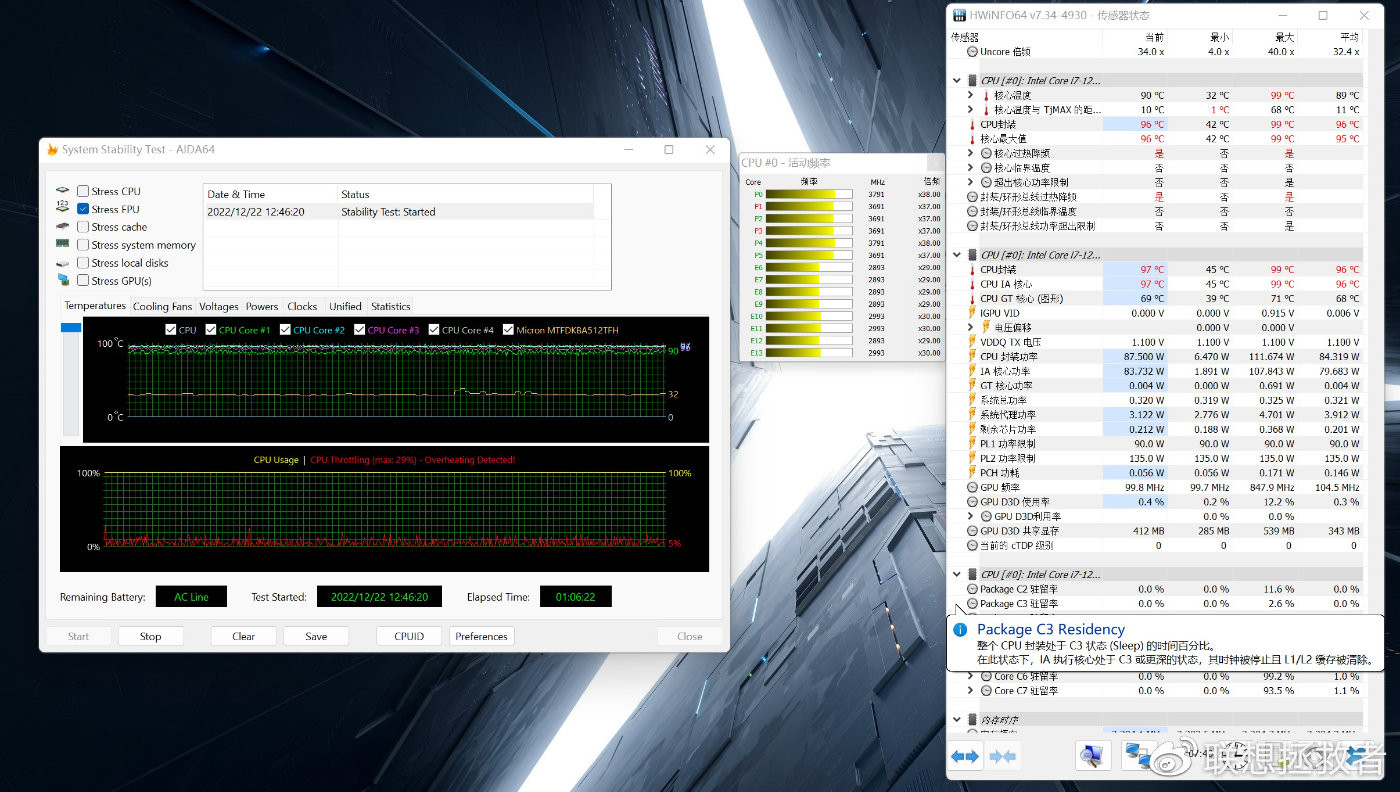Switch to the Cooling Fans tab
Screen dimensions: 1400x792
162,307
